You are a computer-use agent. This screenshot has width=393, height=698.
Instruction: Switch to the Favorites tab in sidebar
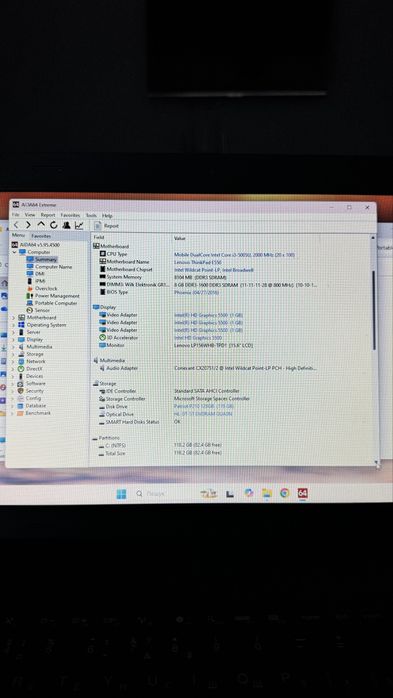41,236
